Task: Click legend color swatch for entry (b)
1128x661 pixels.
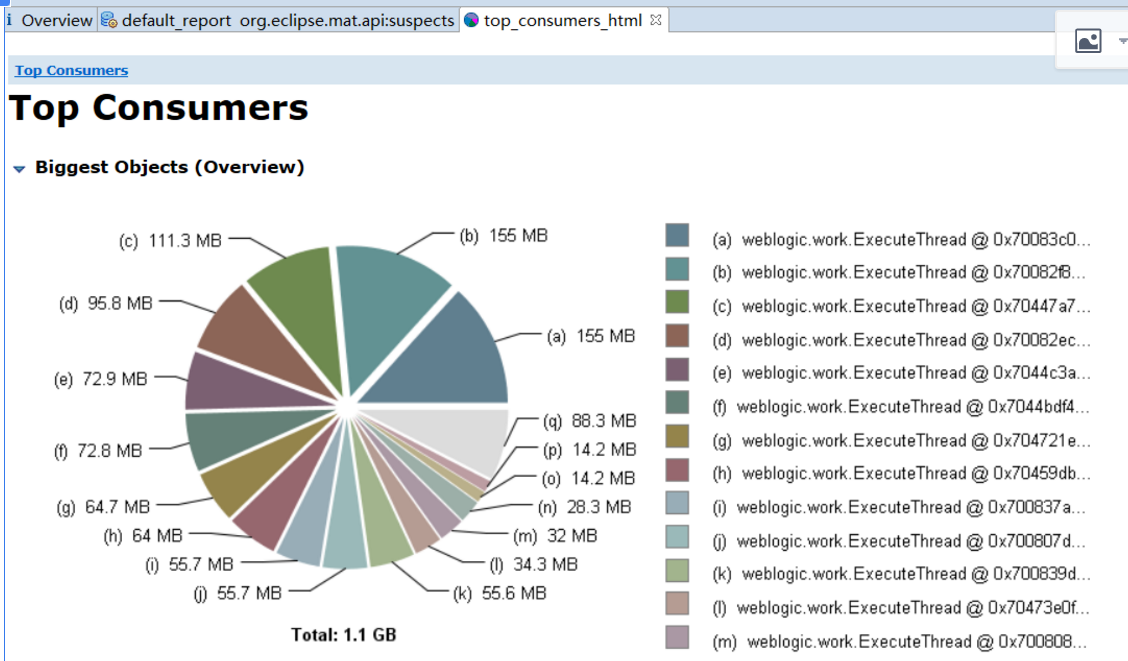Action: pyautogui.click(x=677, y=269)
